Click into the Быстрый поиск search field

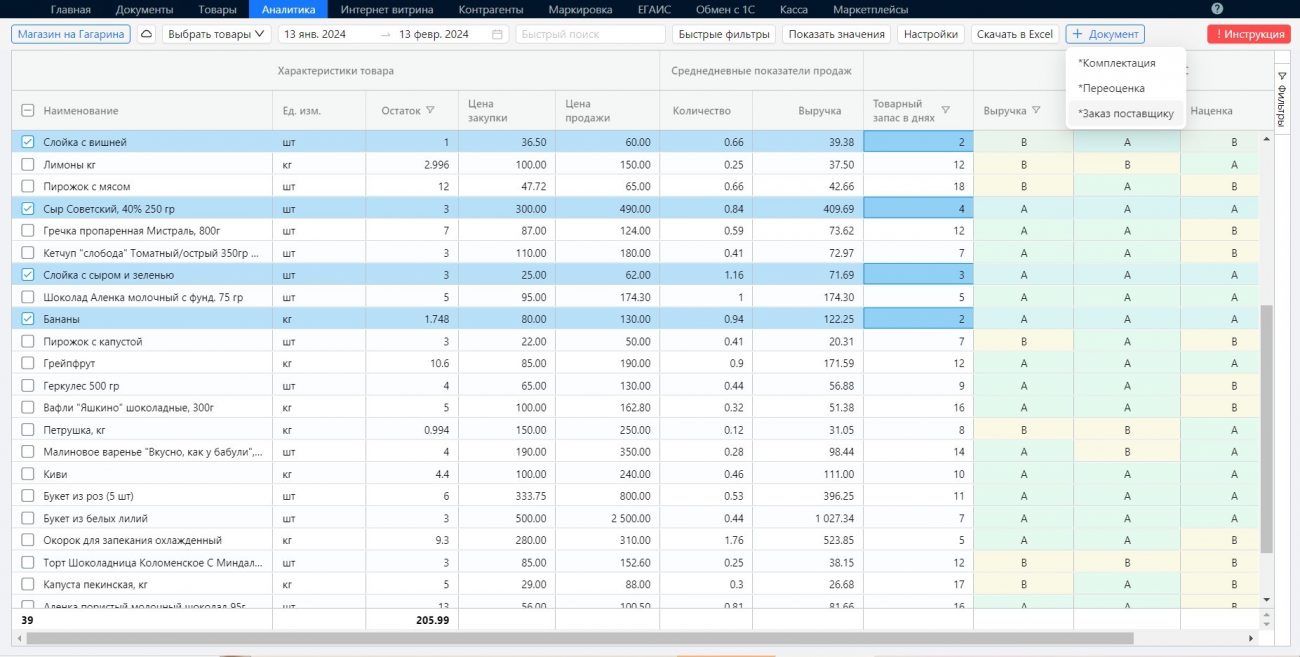tap(590, 34)
